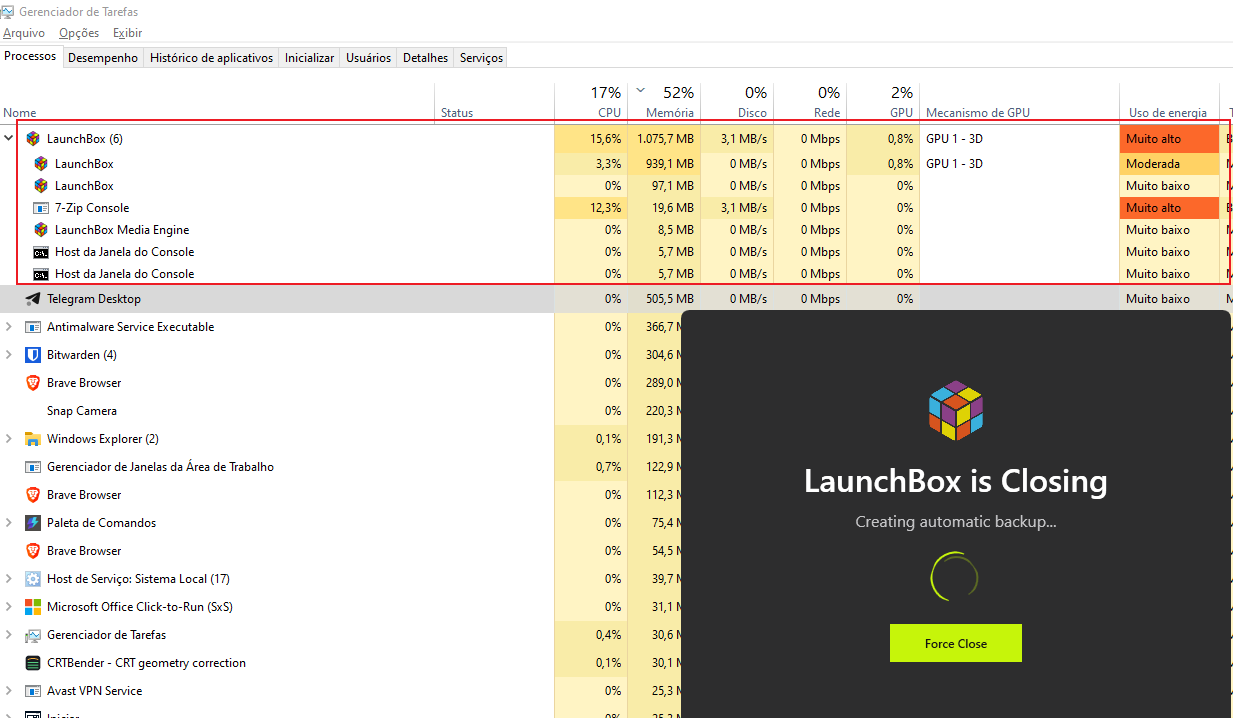The height and width of the screenshot is (718, 1233).
Task: Sort by Mecanismo de GPU column
Action: click(x=1019, y=102)
